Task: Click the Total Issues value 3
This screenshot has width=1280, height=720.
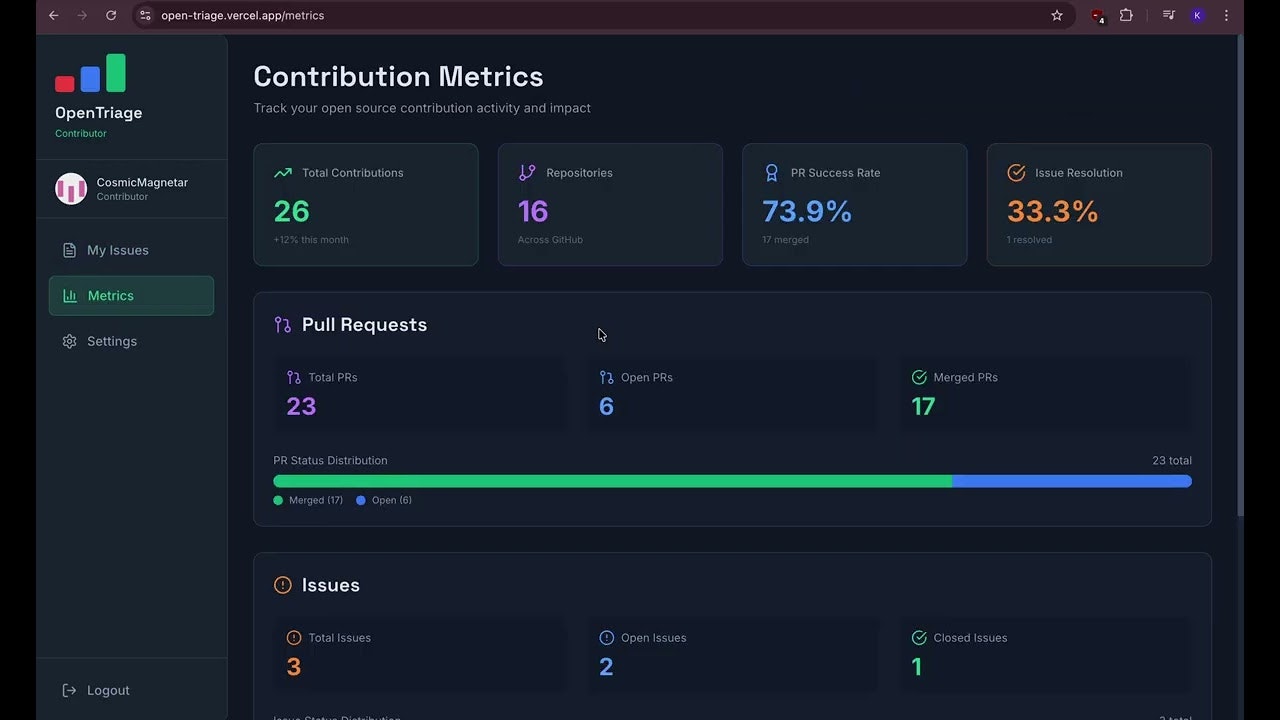Action: [x=294, y=666]
